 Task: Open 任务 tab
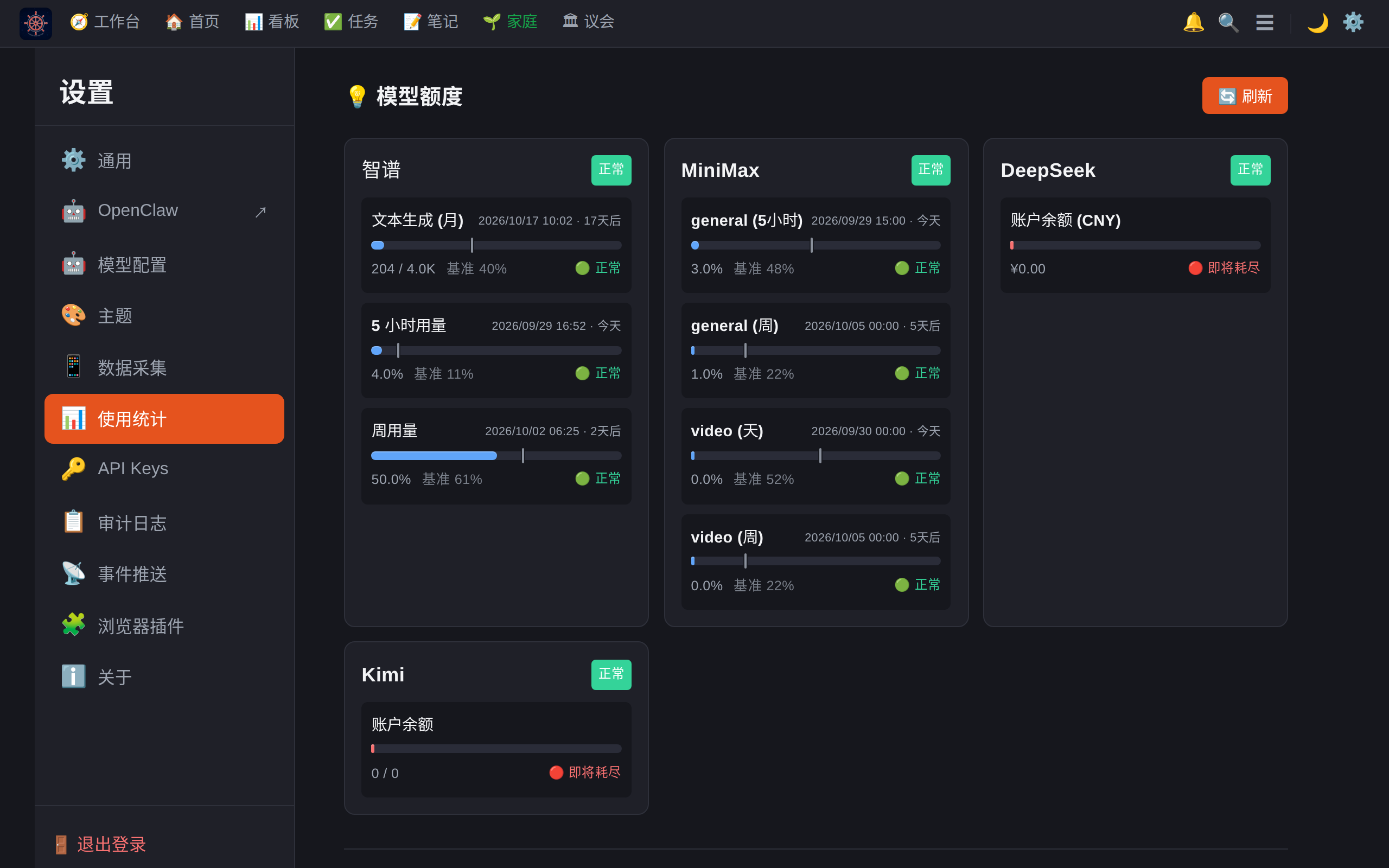351,22
